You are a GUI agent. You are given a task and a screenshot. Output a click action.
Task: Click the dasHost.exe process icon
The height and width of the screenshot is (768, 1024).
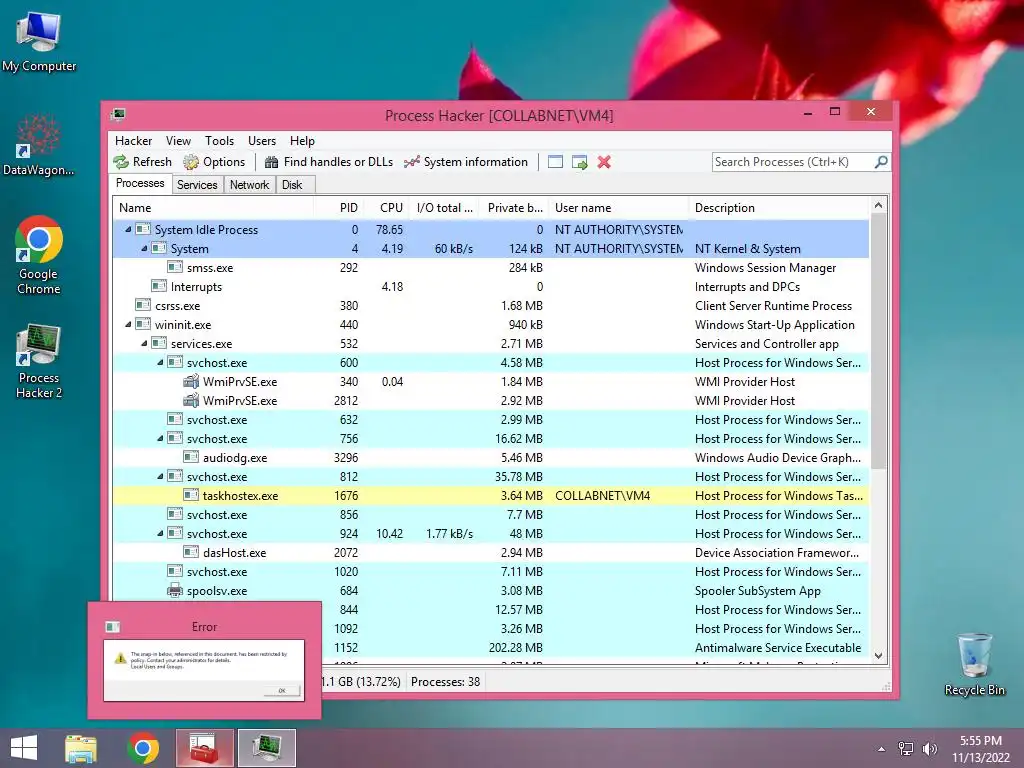click(191, 552)
